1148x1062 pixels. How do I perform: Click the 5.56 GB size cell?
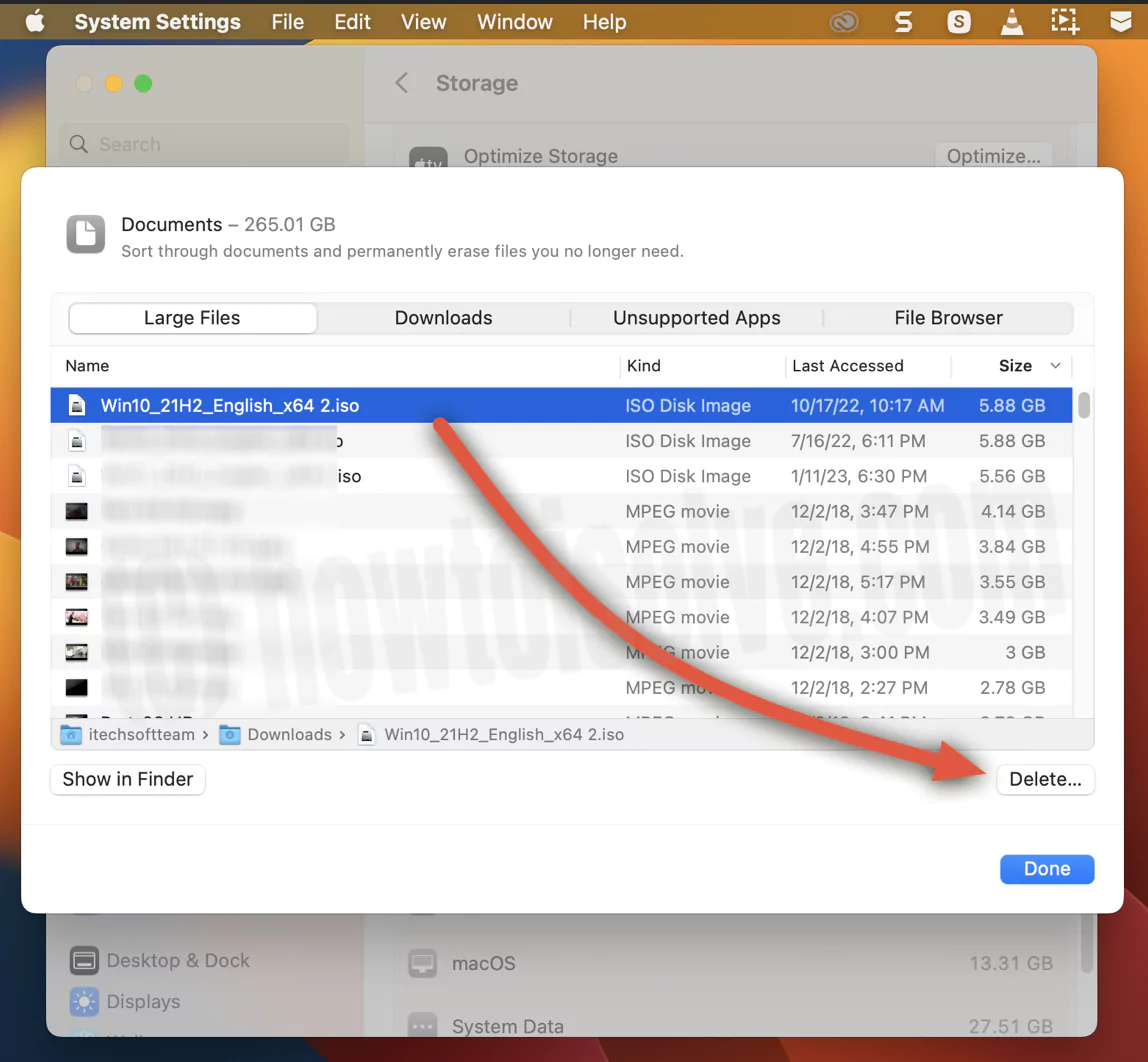tap(1012, 476)
